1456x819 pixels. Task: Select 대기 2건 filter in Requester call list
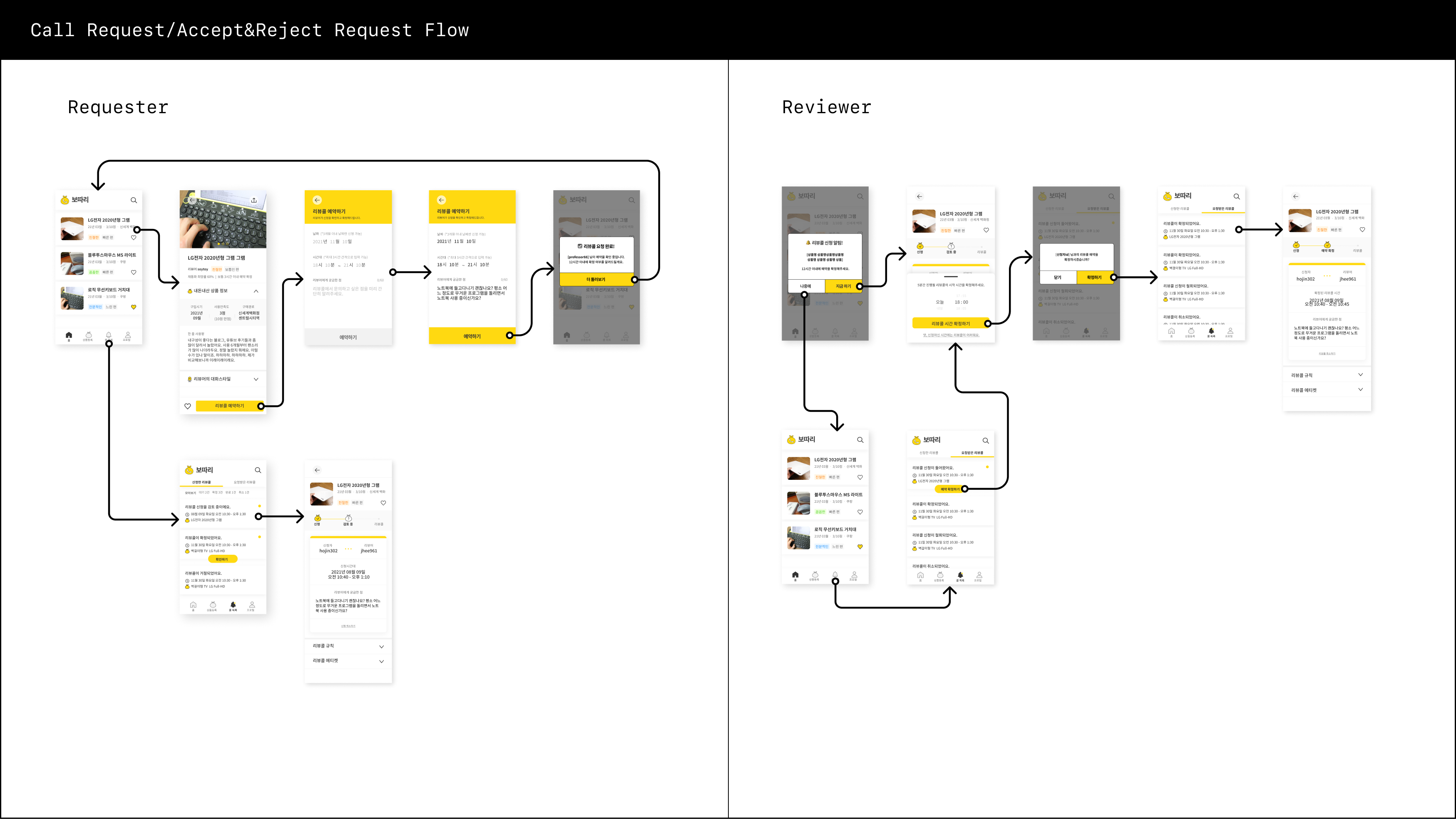click(x=204, y=492)
